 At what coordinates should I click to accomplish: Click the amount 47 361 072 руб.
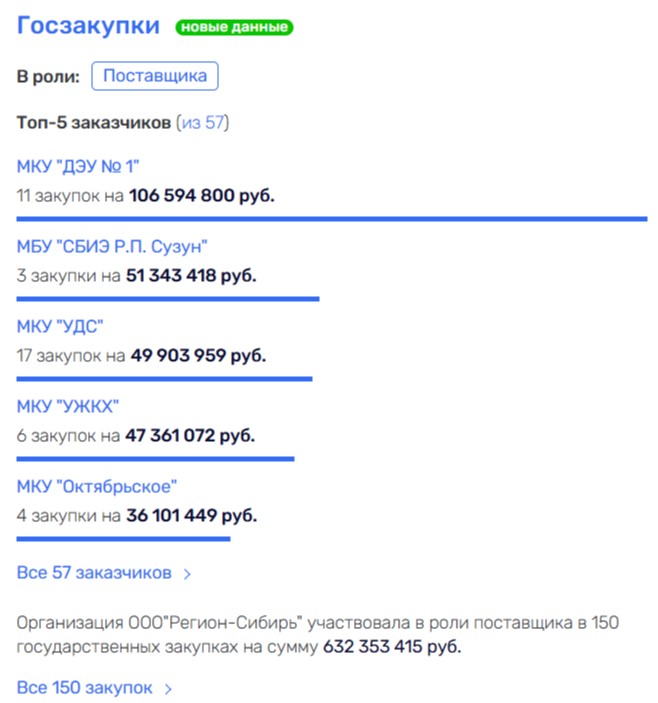(190, 435)
